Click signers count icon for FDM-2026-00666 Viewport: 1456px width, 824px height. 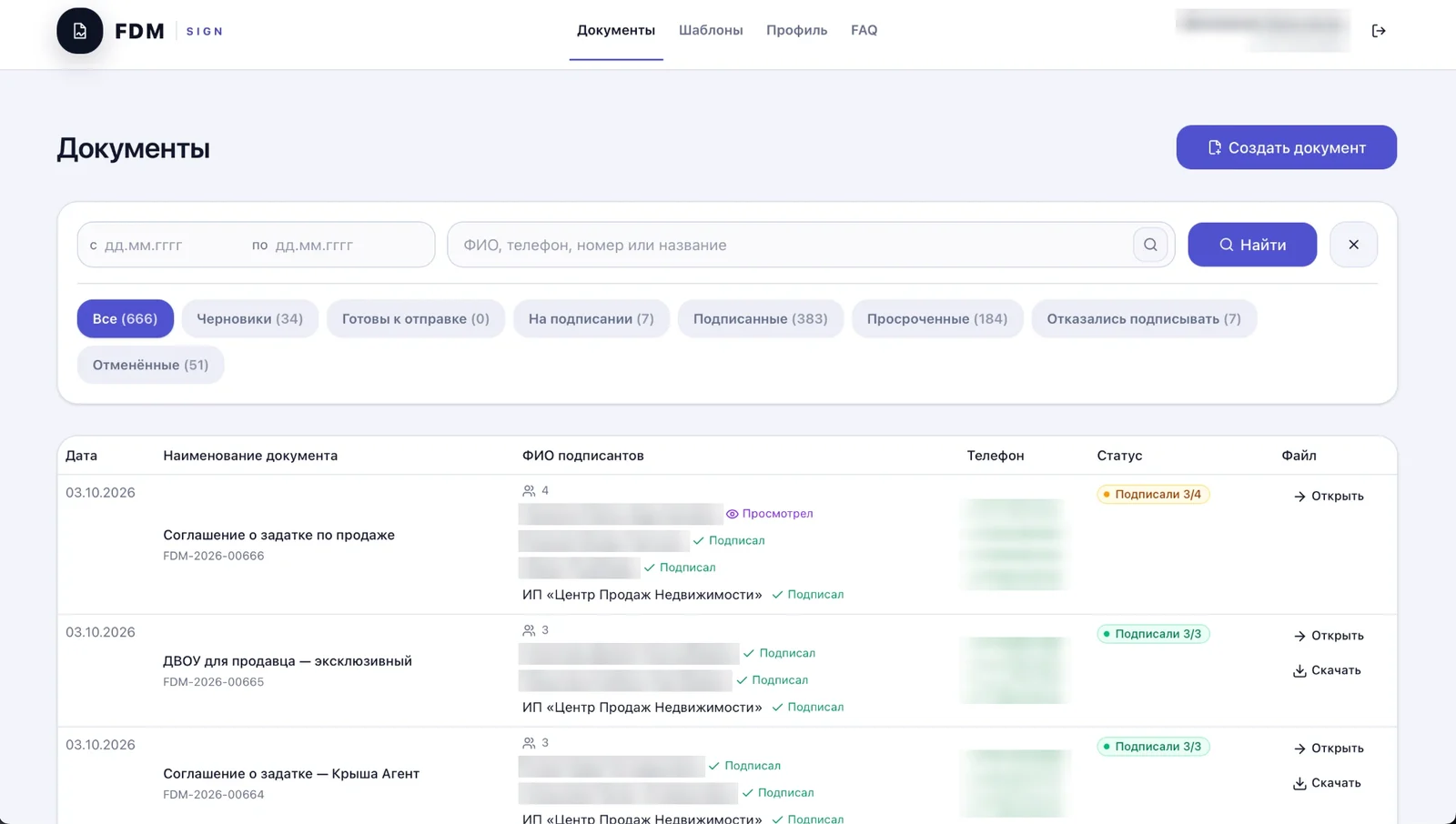pyautogui.click(x=529, y=491)
